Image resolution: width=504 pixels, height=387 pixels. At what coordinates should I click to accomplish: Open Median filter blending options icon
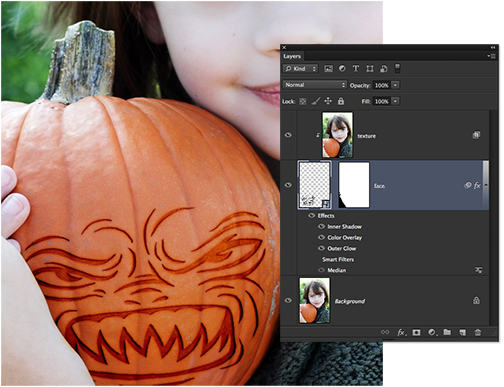(x=479, y=270)
